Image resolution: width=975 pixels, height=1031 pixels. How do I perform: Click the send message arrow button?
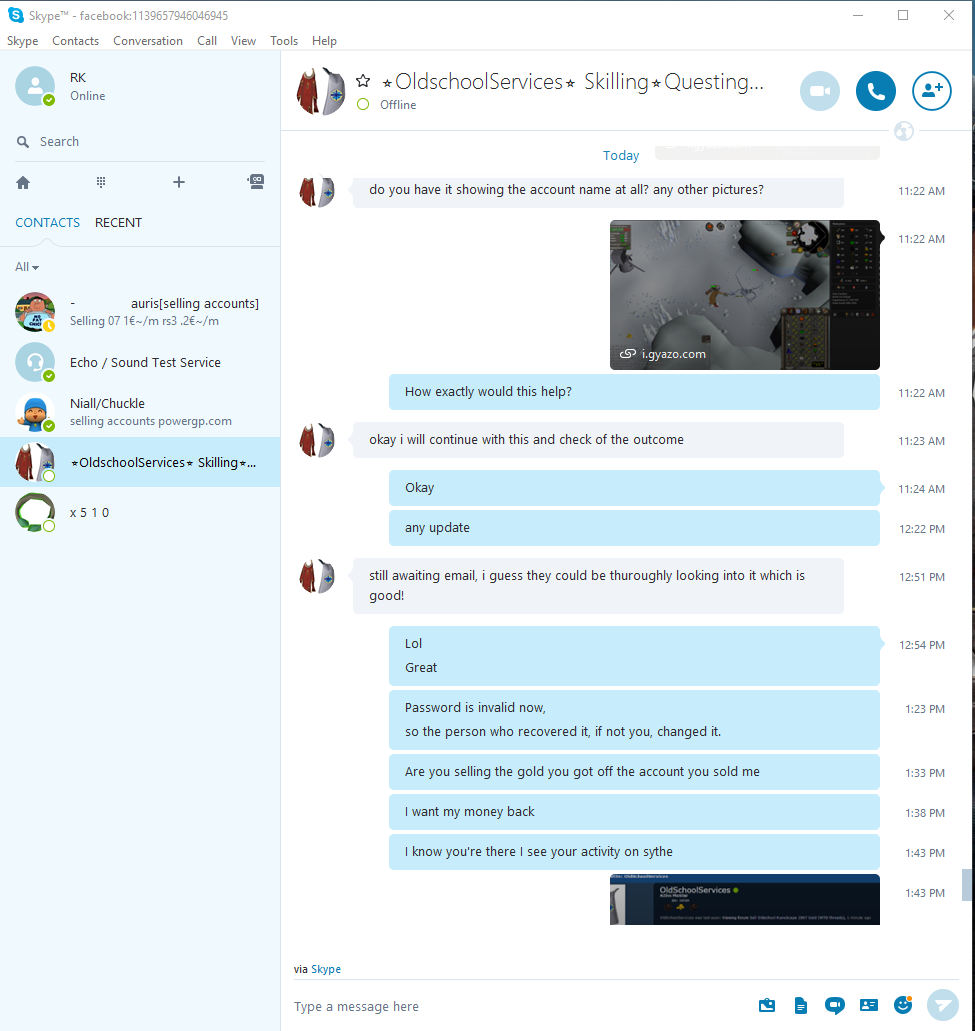tap(943, 1005)
